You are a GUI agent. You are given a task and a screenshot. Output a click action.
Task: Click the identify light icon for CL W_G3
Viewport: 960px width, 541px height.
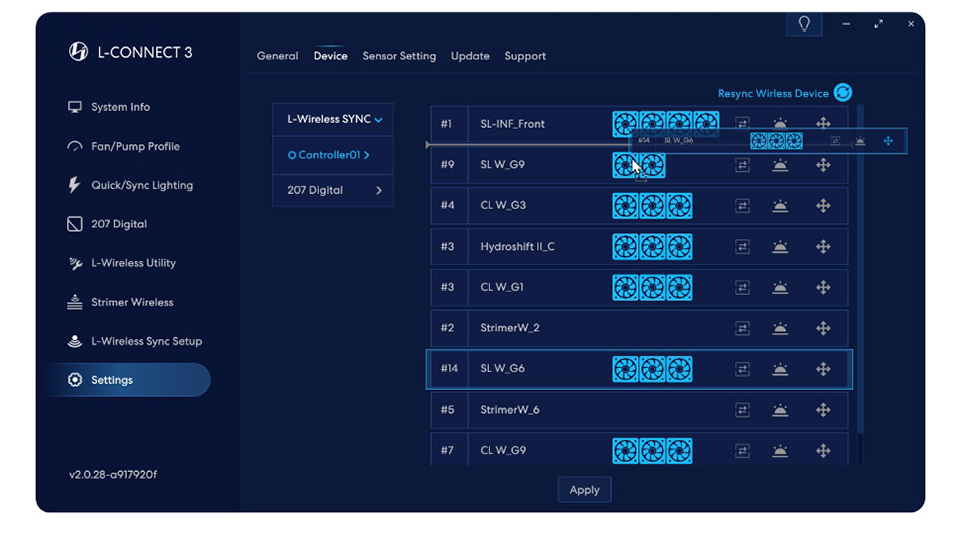coord(780,206)
